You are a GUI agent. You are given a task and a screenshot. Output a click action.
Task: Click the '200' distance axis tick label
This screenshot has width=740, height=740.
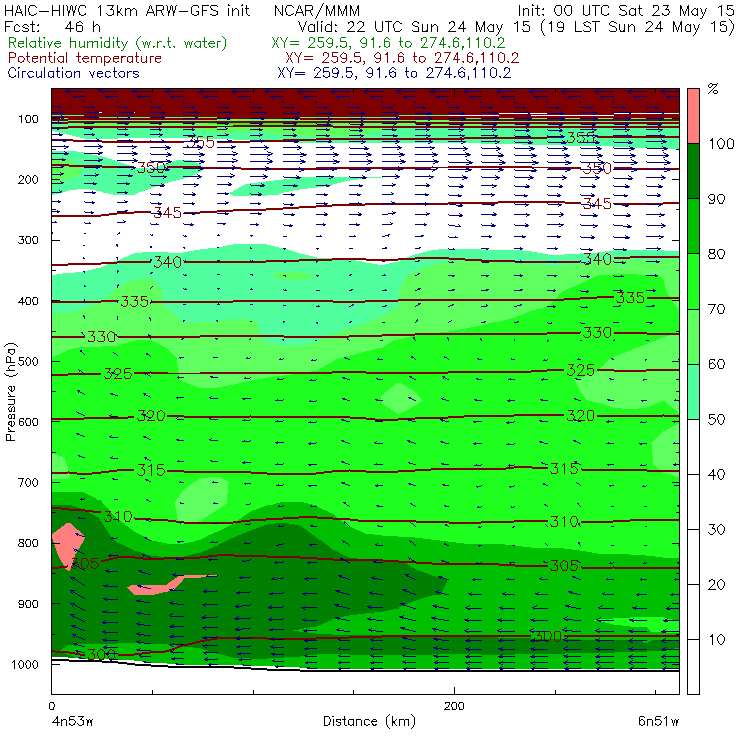(x=454, y=706)
